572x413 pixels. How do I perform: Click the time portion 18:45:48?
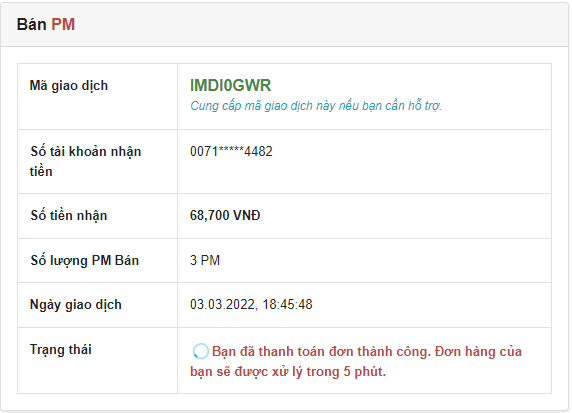287,304
